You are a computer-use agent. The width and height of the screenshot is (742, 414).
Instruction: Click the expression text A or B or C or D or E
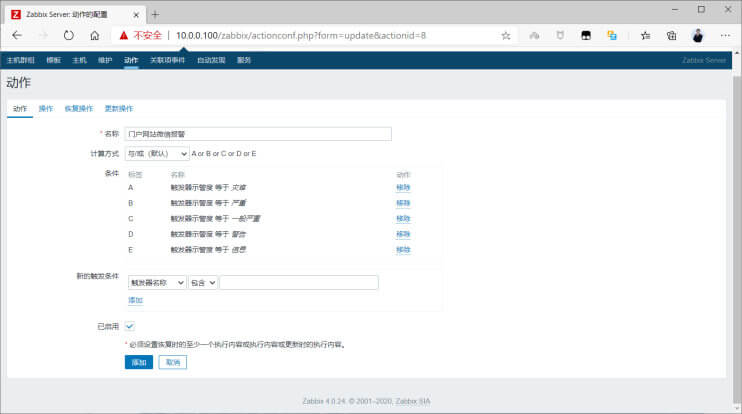pyautogui.click(x=224, y=154)
